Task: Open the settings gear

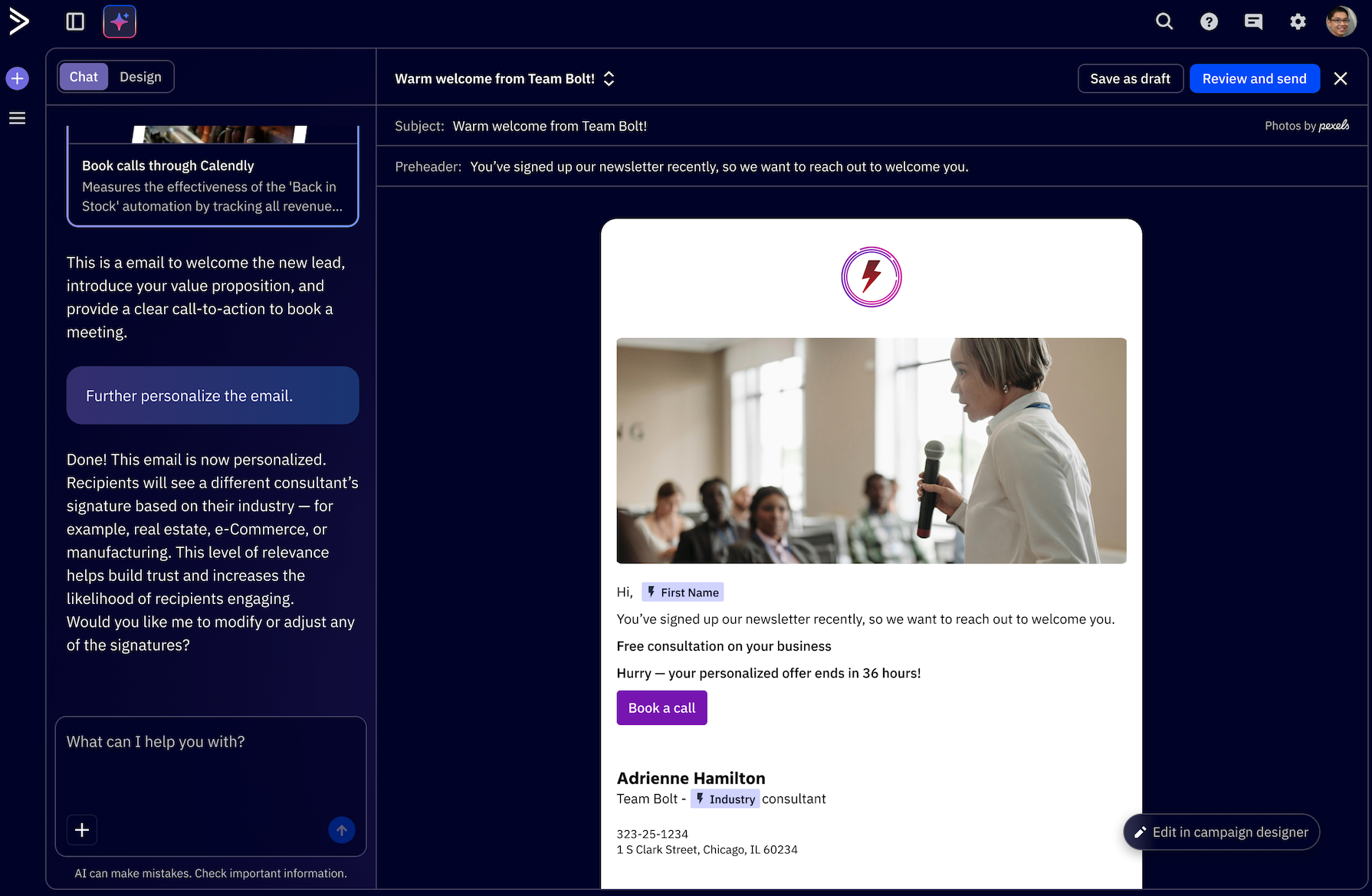Action: pyautogui.click(x=1298, y=21)
